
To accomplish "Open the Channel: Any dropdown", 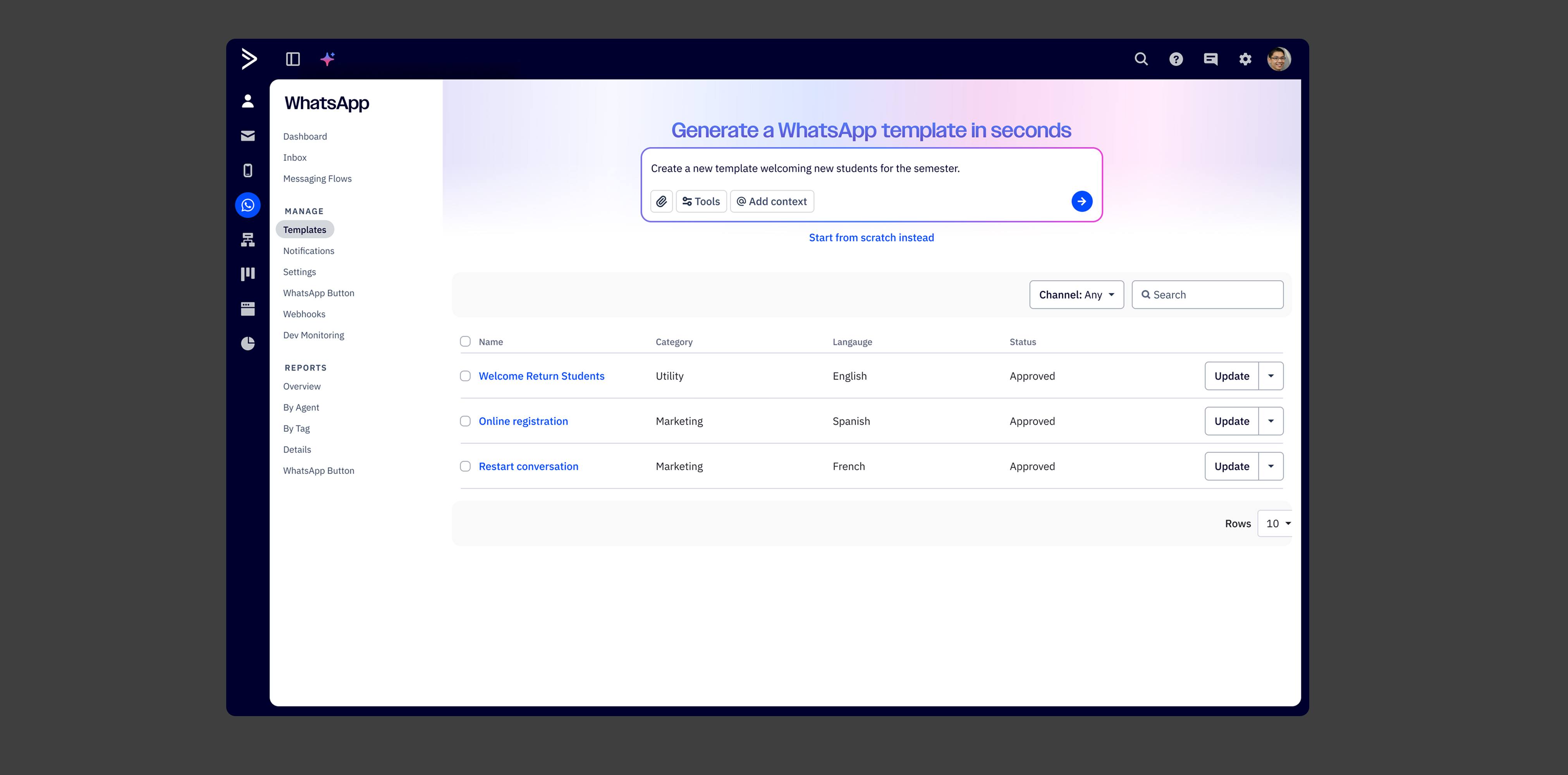I will point(1076,294).
